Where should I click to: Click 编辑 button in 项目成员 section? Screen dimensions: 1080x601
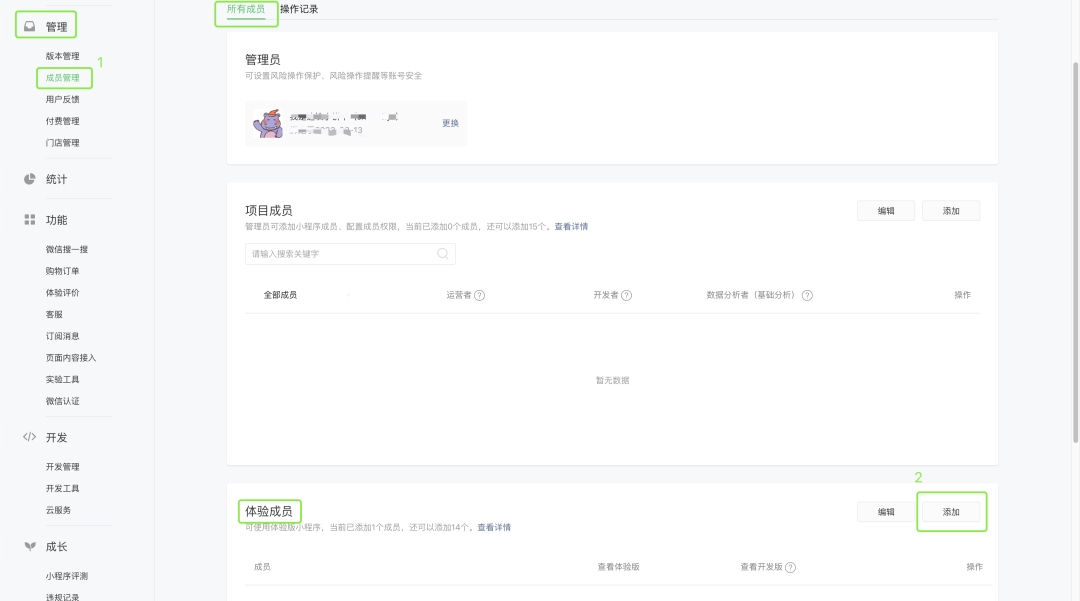(x=886, y=211)
